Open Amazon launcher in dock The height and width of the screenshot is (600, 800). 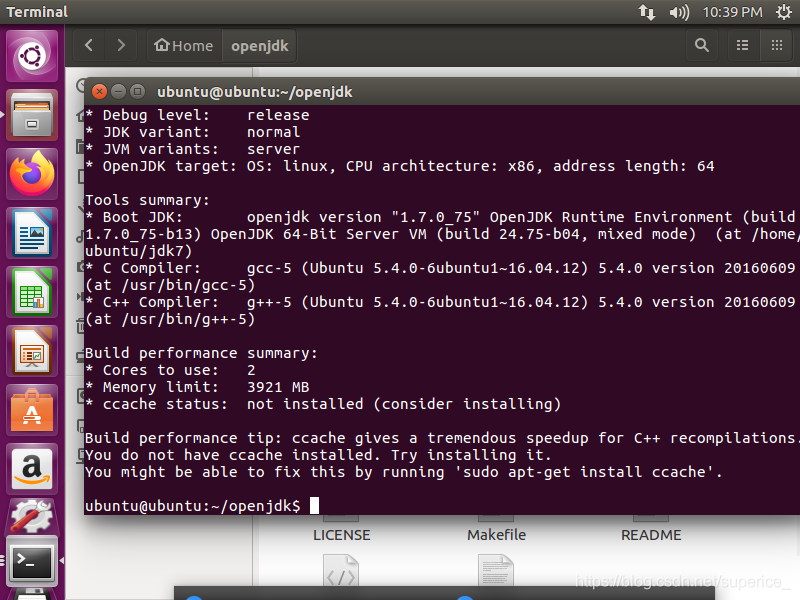pos(32,469)
